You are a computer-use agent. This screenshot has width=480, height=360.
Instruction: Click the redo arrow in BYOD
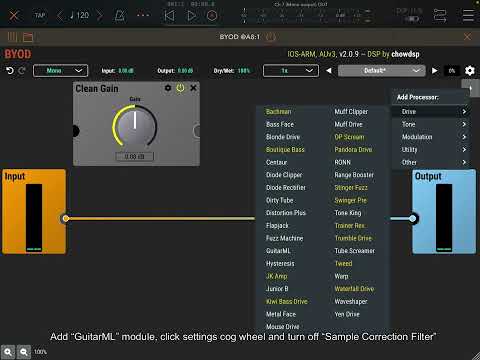tap(22, 71)
